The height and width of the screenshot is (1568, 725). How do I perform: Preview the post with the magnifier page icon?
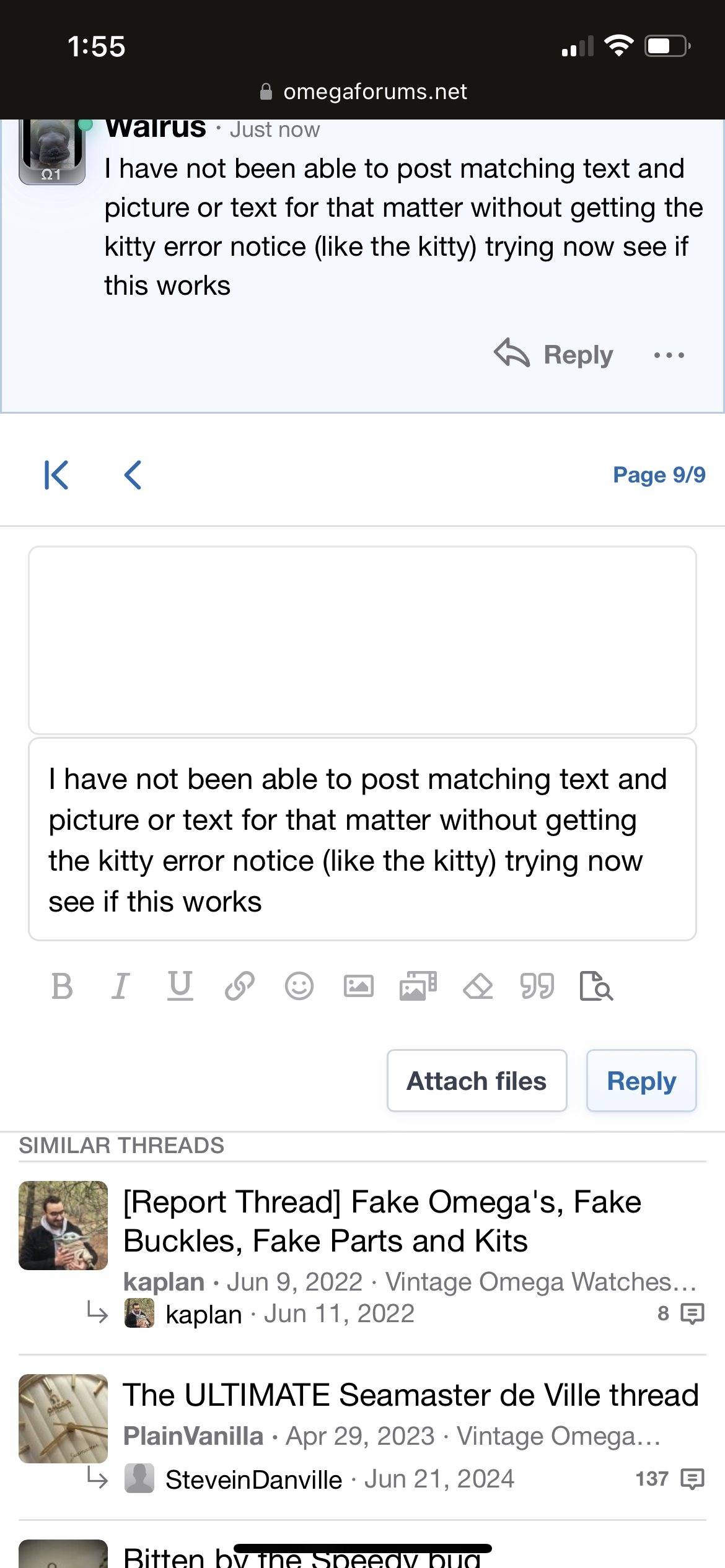coord(596,986)
